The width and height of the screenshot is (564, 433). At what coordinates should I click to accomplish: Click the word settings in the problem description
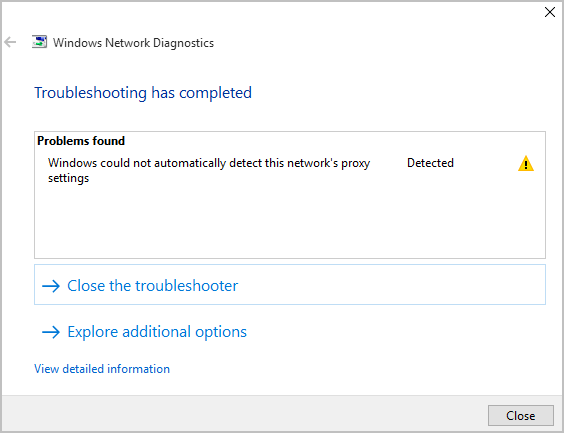tap(68, 178)
